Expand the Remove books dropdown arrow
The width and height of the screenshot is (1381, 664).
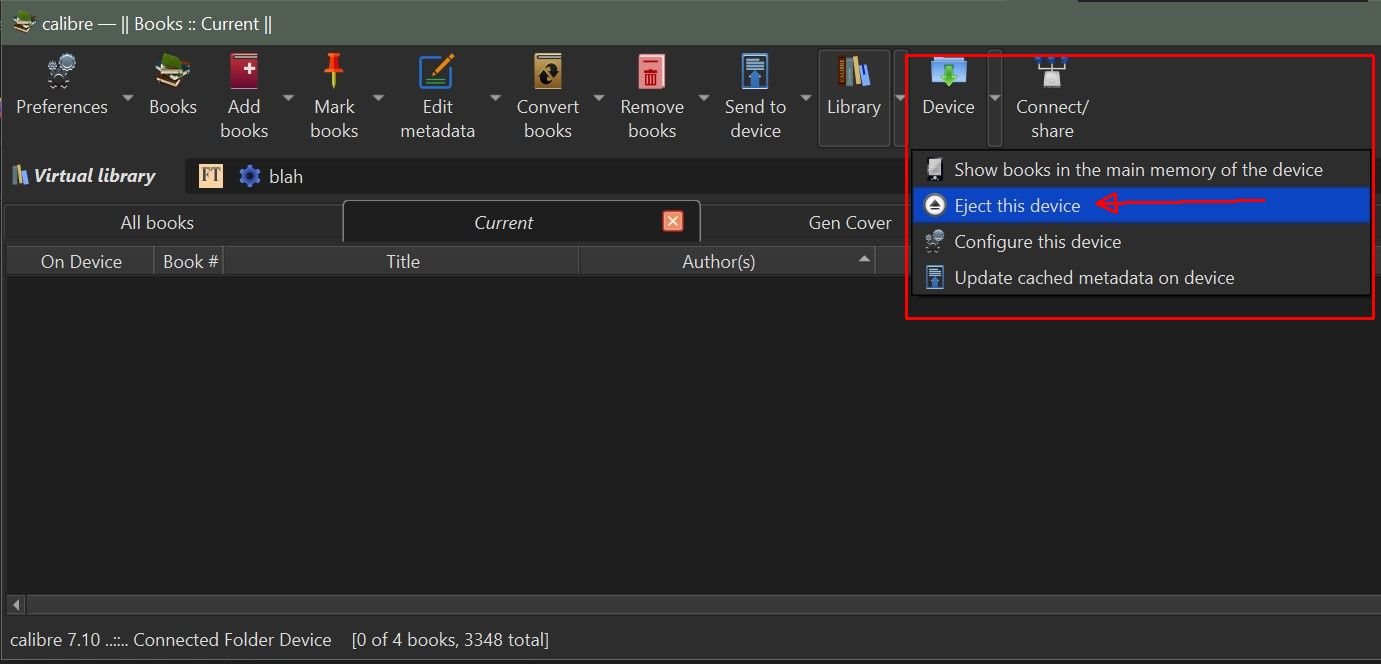(703, 98)
